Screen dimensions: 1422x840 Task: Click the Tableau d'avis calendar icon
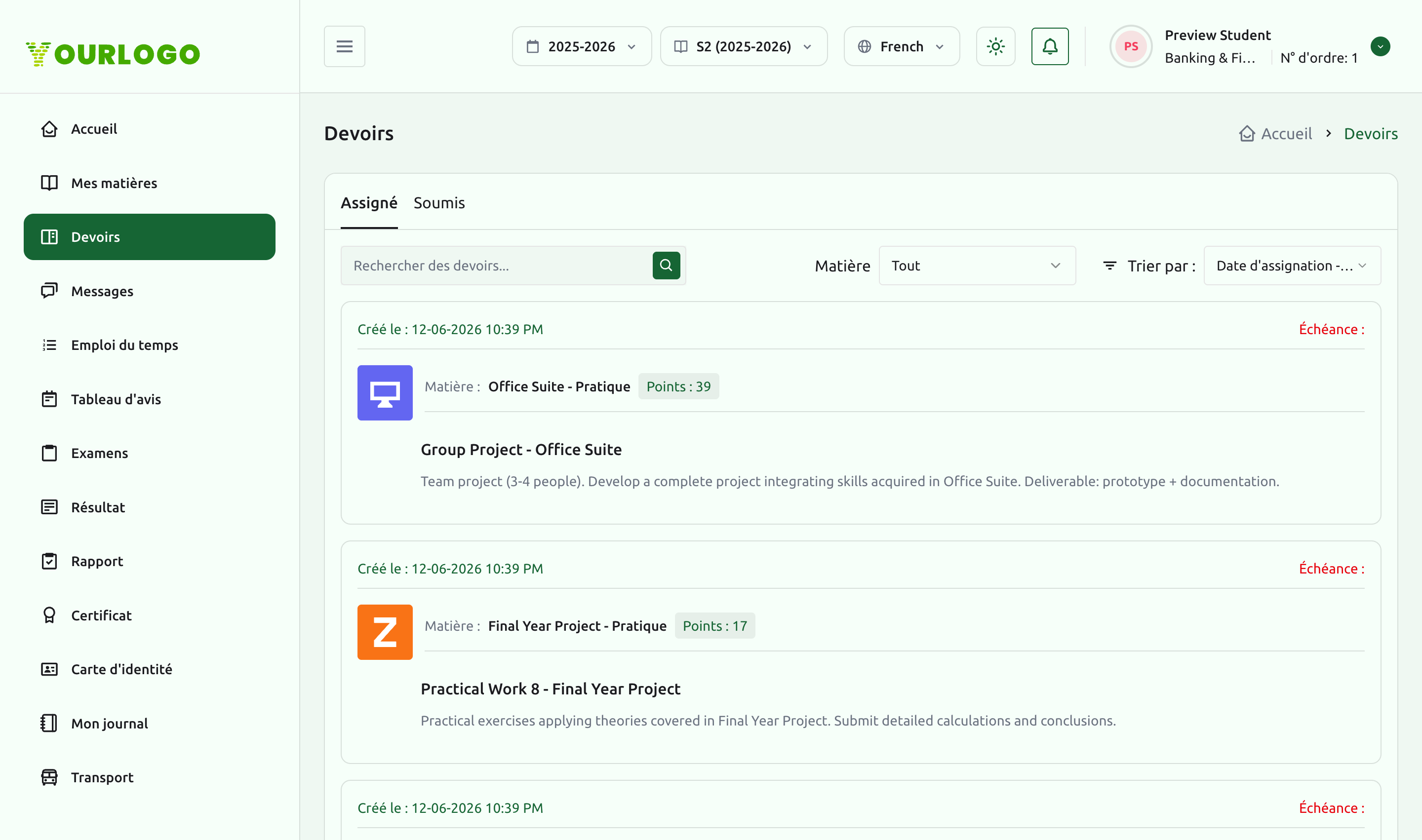49,399
